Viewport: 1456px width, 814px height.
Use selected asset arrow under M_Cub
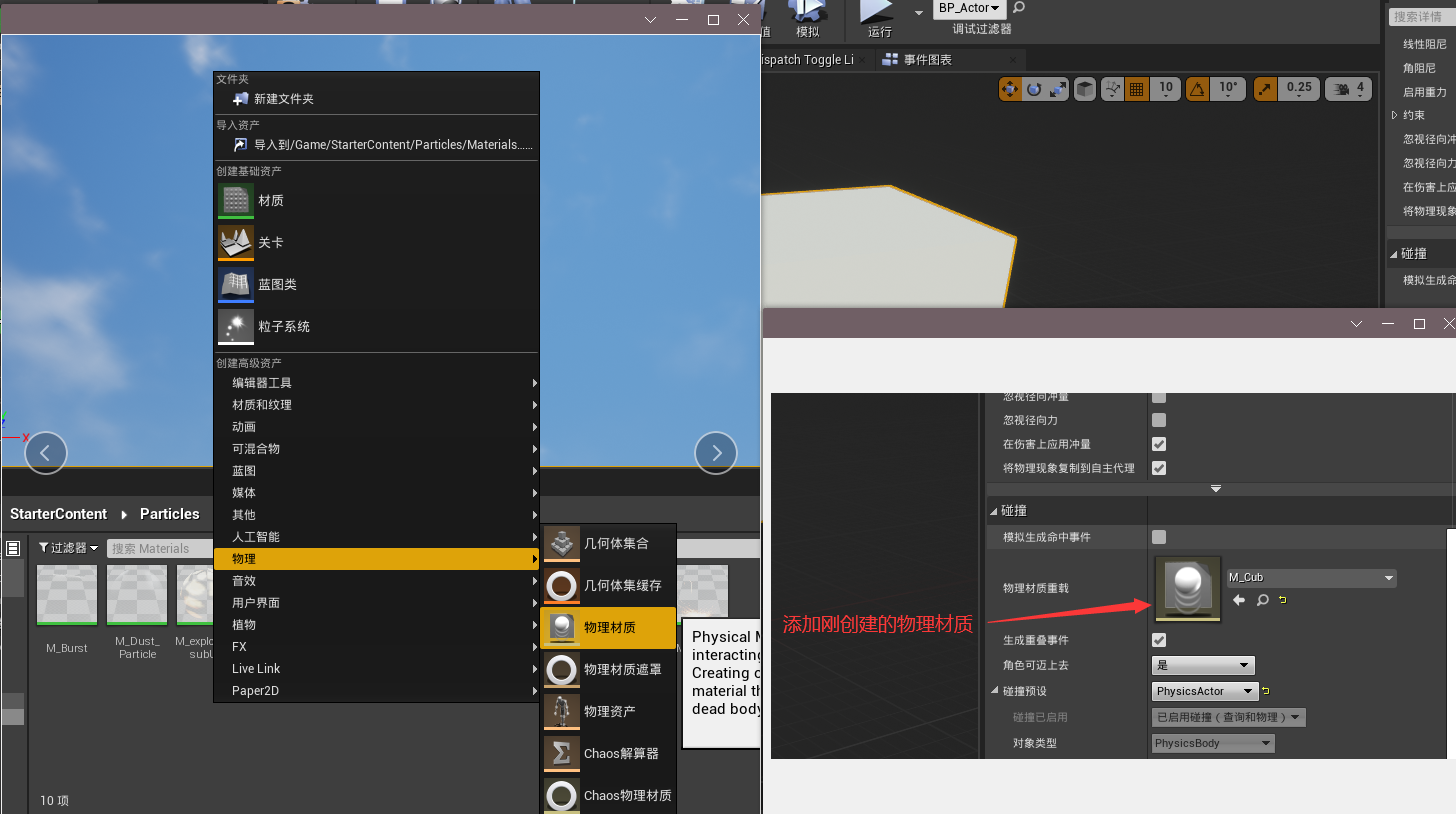tap(1239, 600)
